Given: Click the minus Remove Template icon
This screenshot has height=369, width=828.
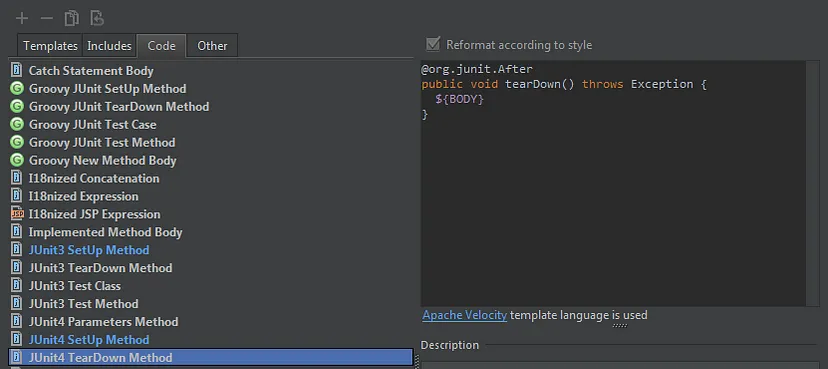Looking at the screenshot, I should (x=46, y=18).
